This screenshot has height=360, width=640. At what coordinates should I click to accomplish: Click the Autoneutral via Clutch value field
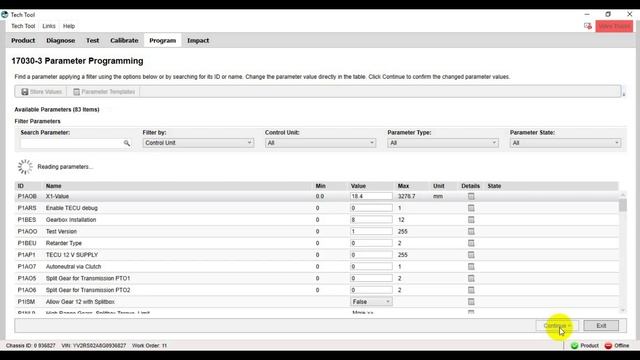pos(371,267)
